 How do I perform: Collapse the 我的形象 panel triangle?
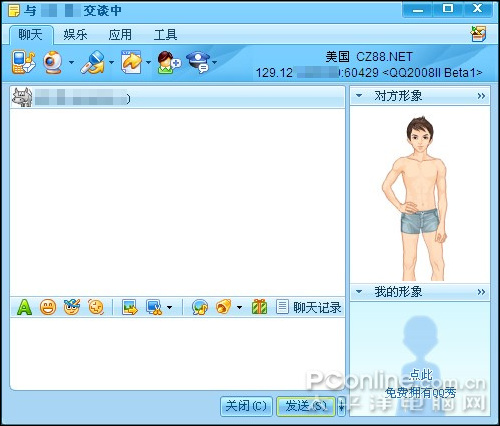point(359,292)
